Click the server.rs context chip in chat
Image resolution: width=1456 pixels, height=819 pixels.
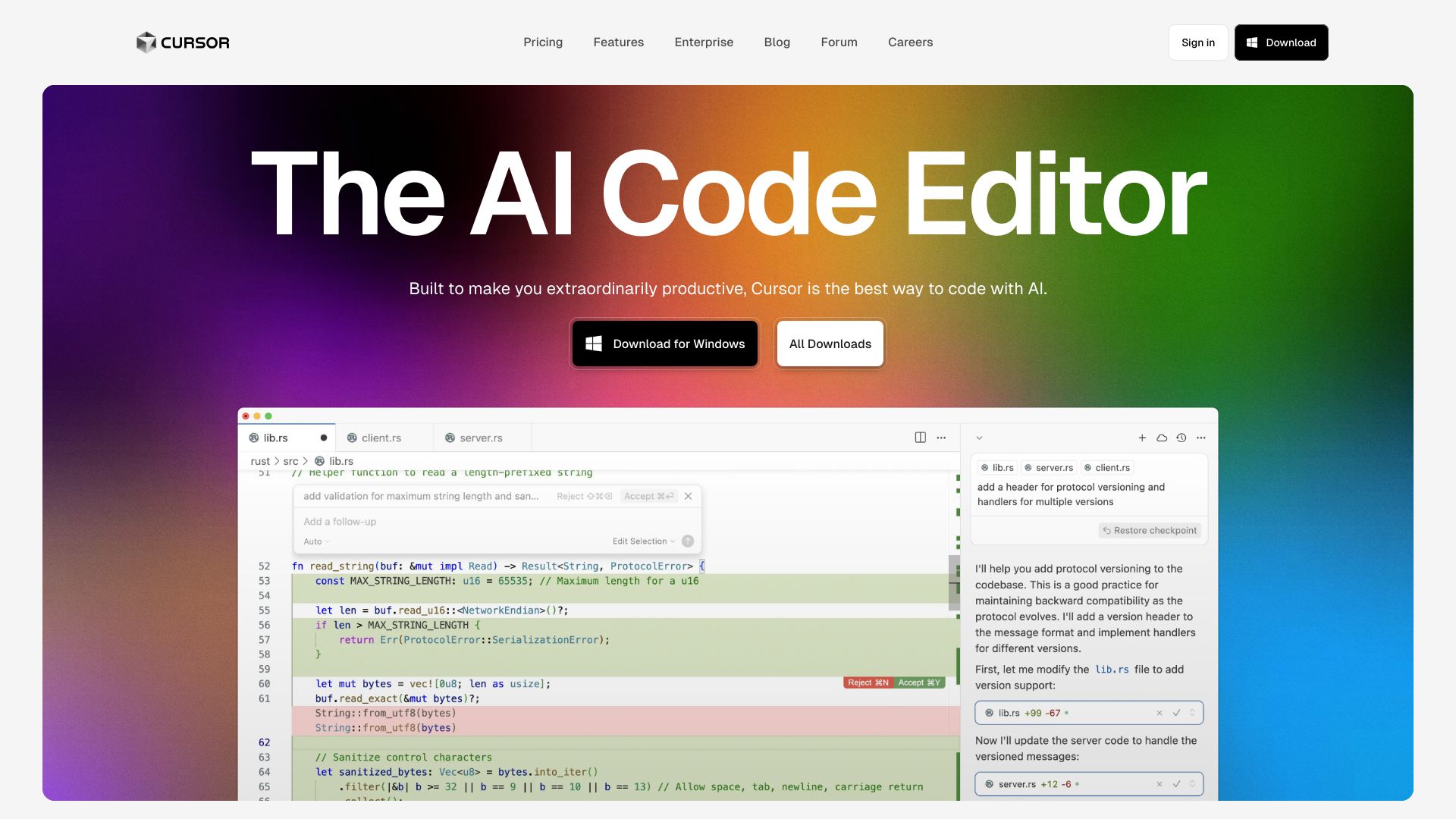click(1049, 468)
